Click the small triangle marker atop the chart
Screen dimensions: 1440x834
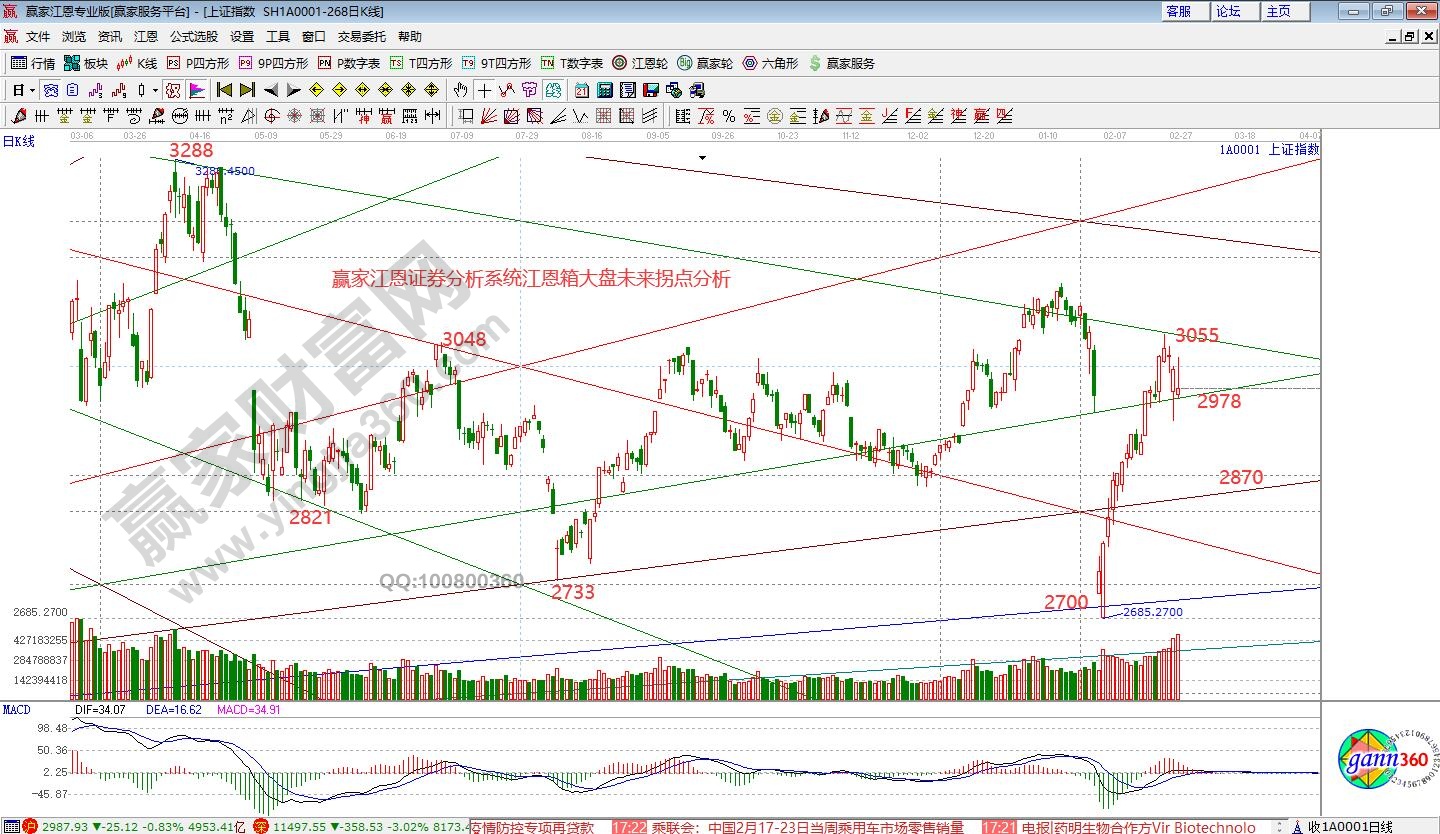[703, 158]
